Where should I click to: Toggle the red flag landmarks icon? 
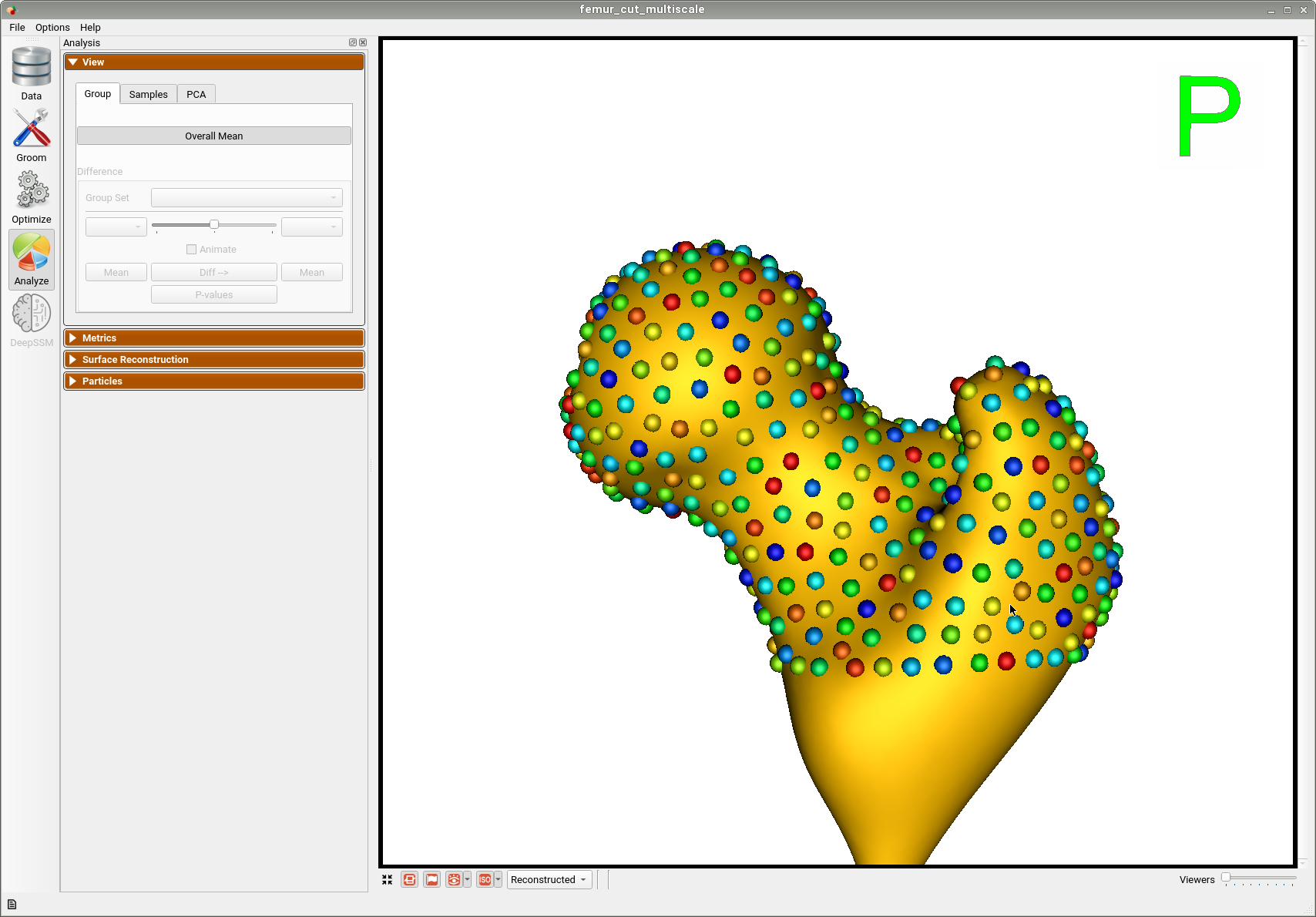tap(432, 879)
